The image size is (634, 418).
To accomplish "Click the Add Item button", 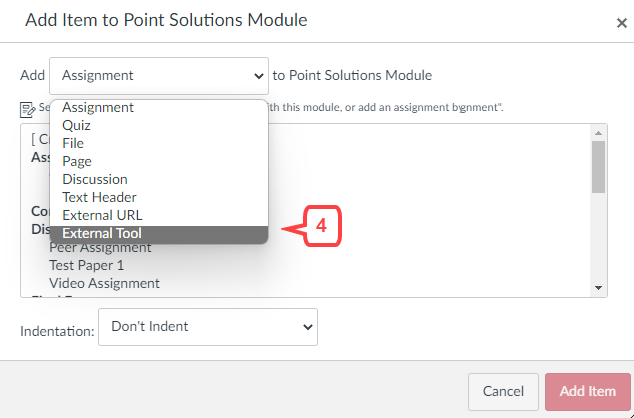I will pyautogui.click(x=588, y=391).
